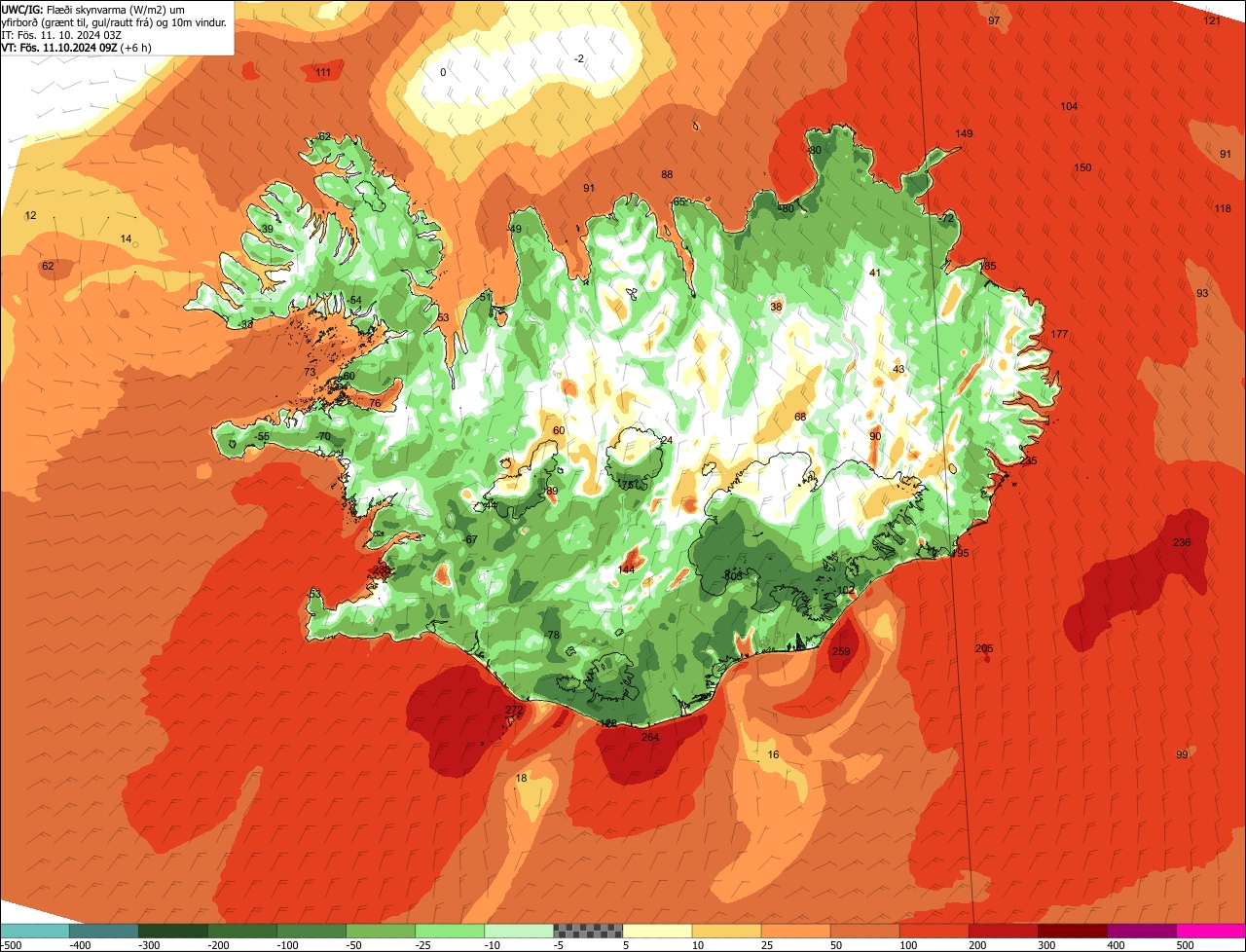Click the 235 flux value on the map

coord(1028,460)
